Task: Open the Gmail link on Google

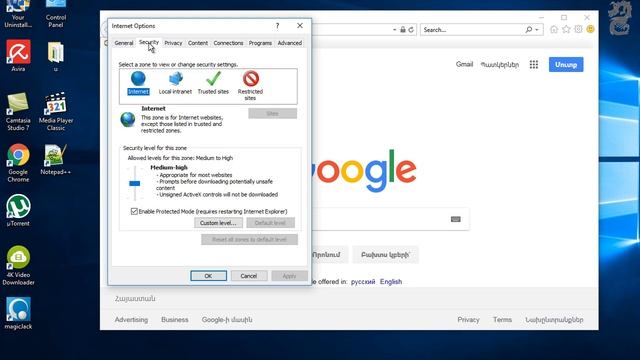Action: [x=464, y=64]
